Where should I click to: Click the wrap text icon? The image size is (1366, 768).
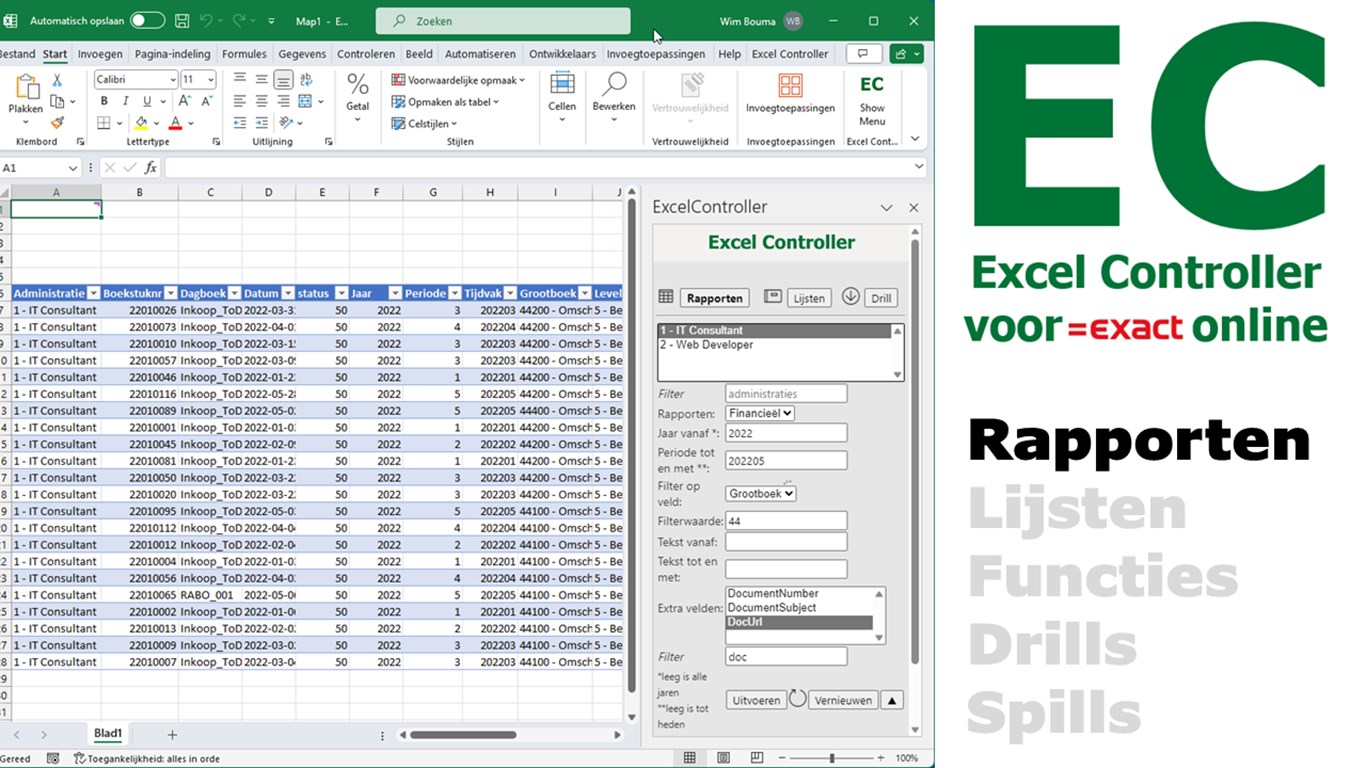pyautogui.click(x=305, y=79)
